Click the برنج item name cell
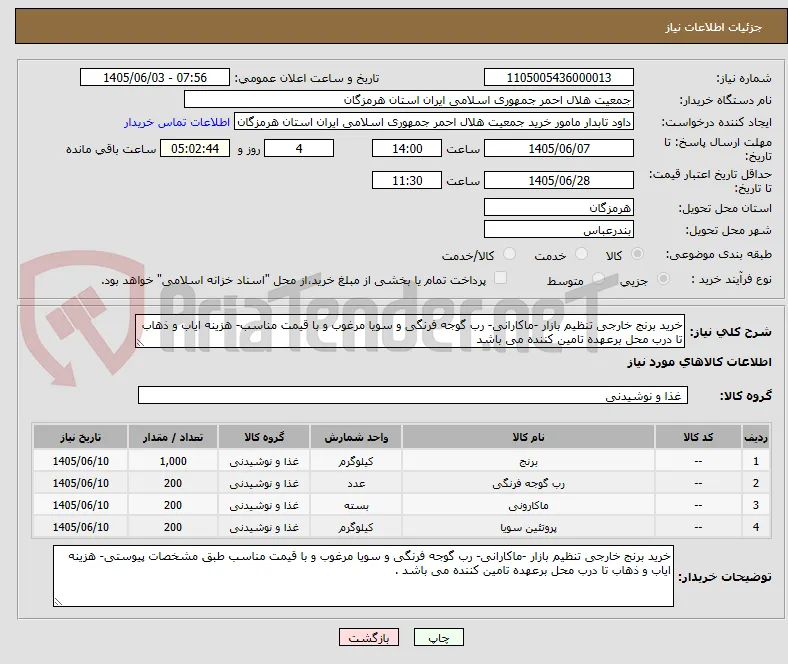Image resolution: width=788 pixels, height=664 pixels. tap(528, 461)
